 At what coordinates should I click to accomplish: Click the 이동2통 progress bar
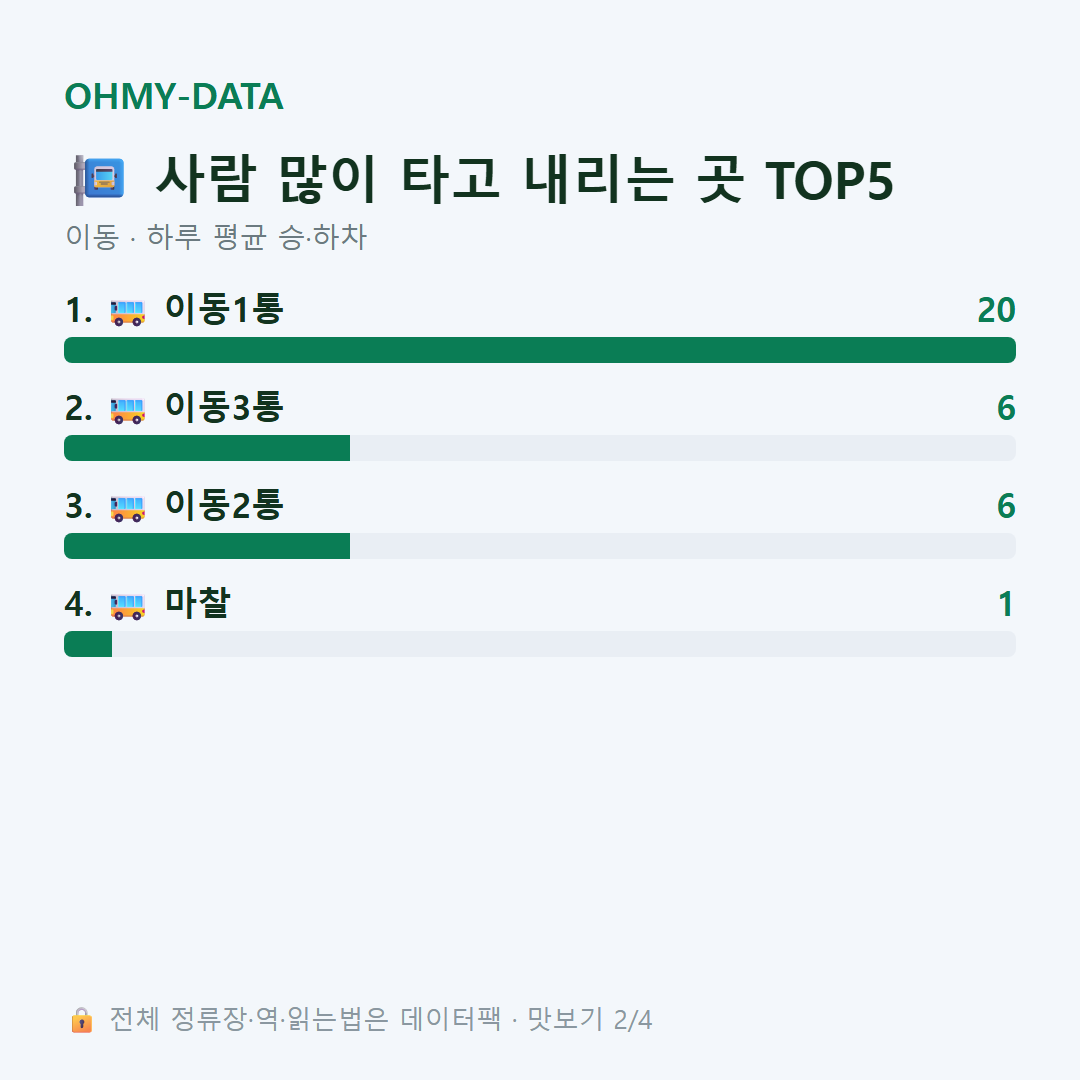(540, 546)
